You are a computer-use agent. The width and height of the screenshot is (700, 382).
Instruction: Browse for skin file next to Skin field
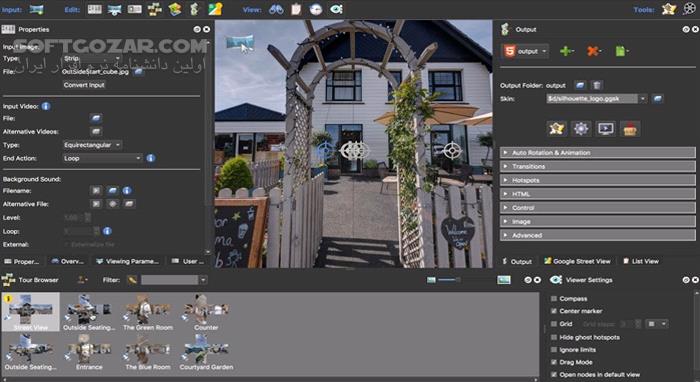[x=658, y=99]
